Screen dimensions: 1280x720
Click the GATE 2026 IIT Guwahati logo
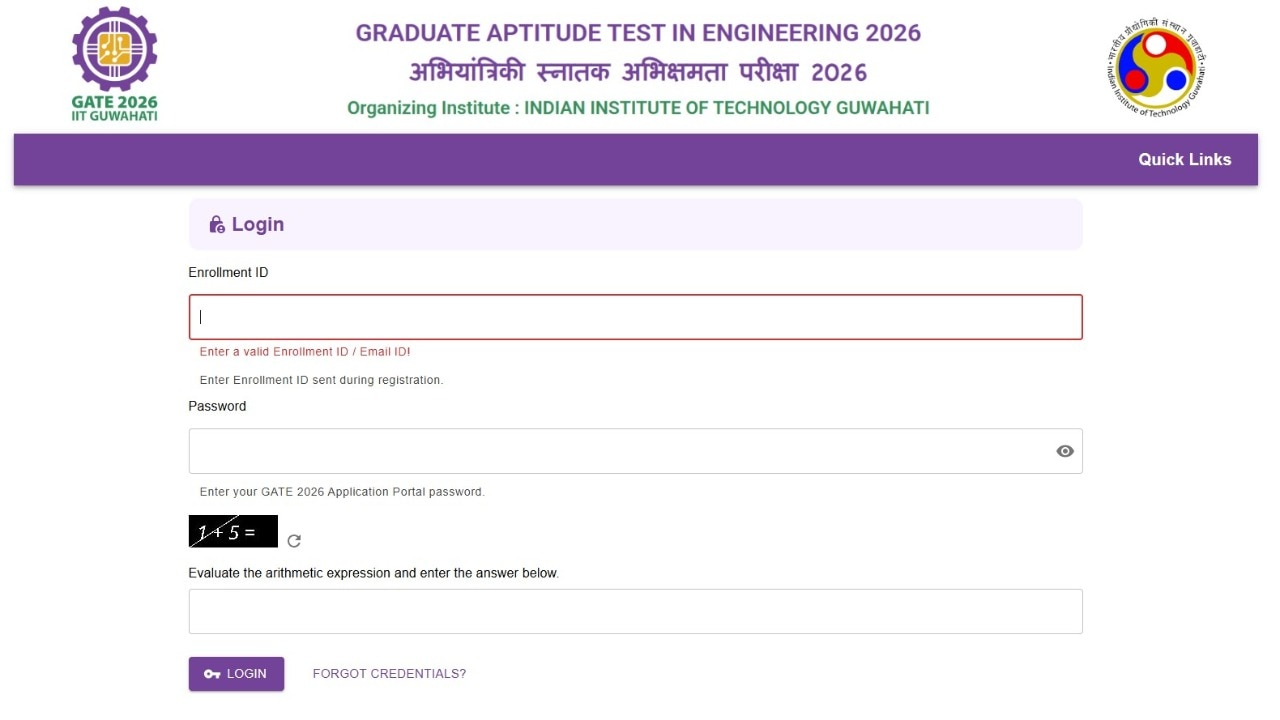(x=114, y=63)
